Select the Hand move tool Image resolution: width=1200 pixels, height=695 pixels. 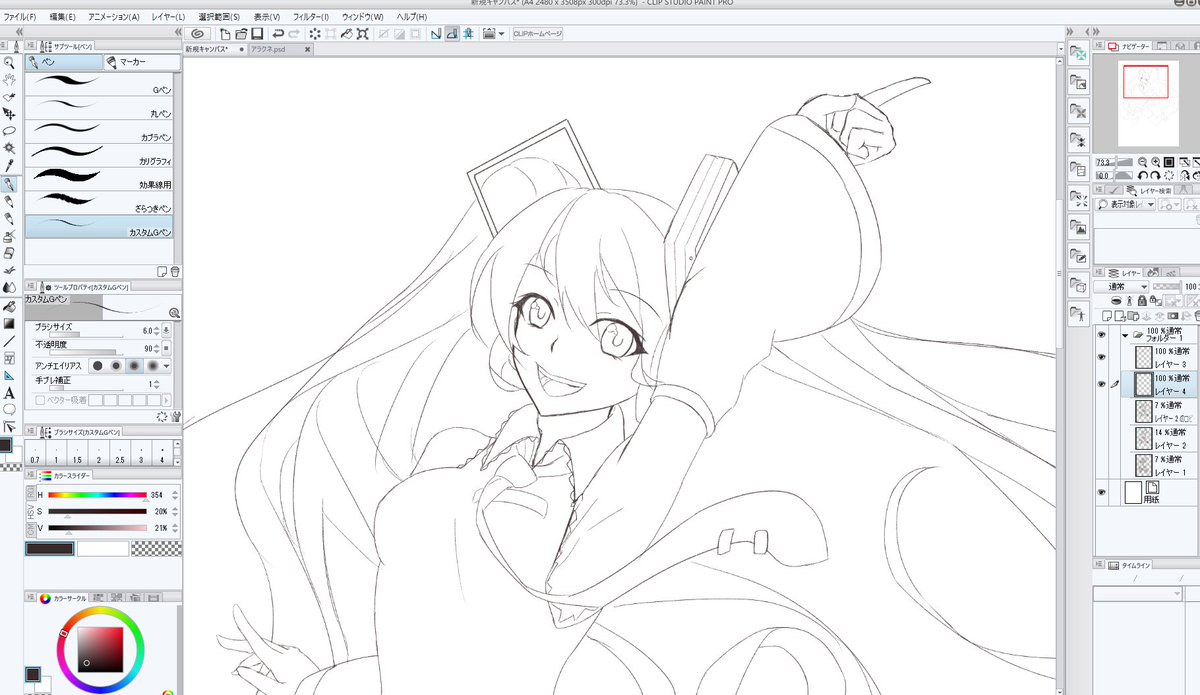point(9,79)
